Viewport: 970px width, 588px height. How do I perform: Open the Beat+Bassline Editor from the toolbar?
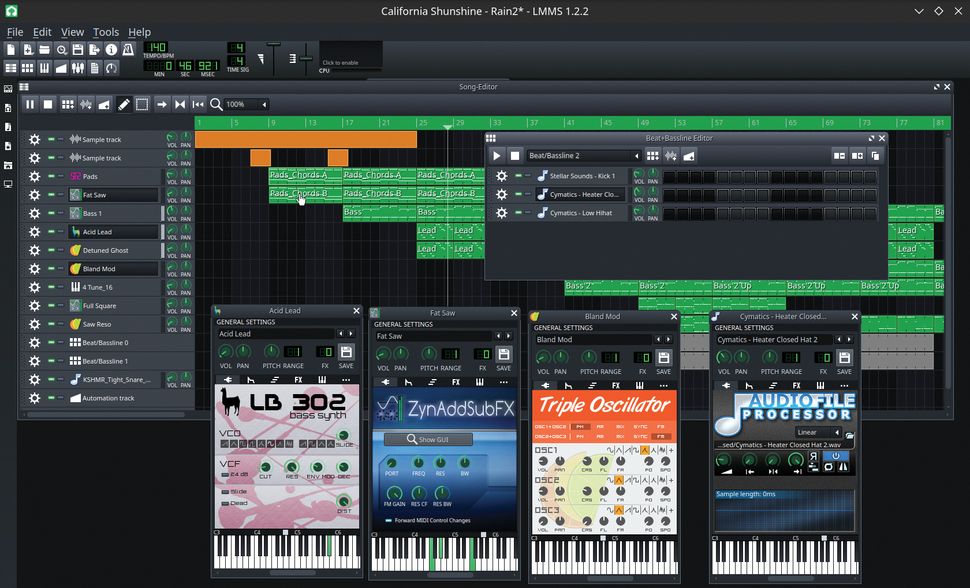tap(26, 67)
